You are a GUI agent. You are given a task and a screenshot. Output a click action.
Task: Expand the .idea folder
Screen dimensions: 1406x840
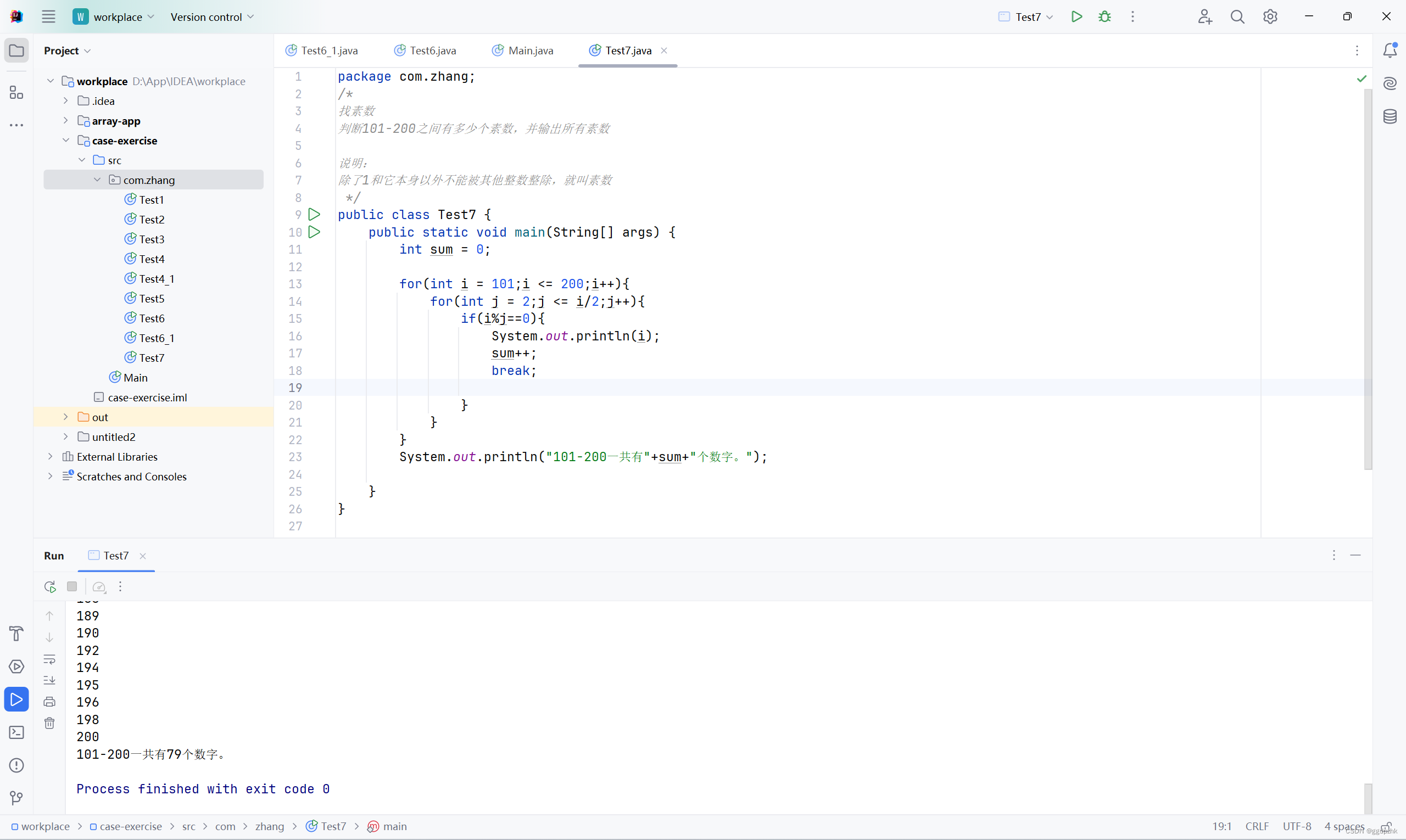click(x=66, y=101)
